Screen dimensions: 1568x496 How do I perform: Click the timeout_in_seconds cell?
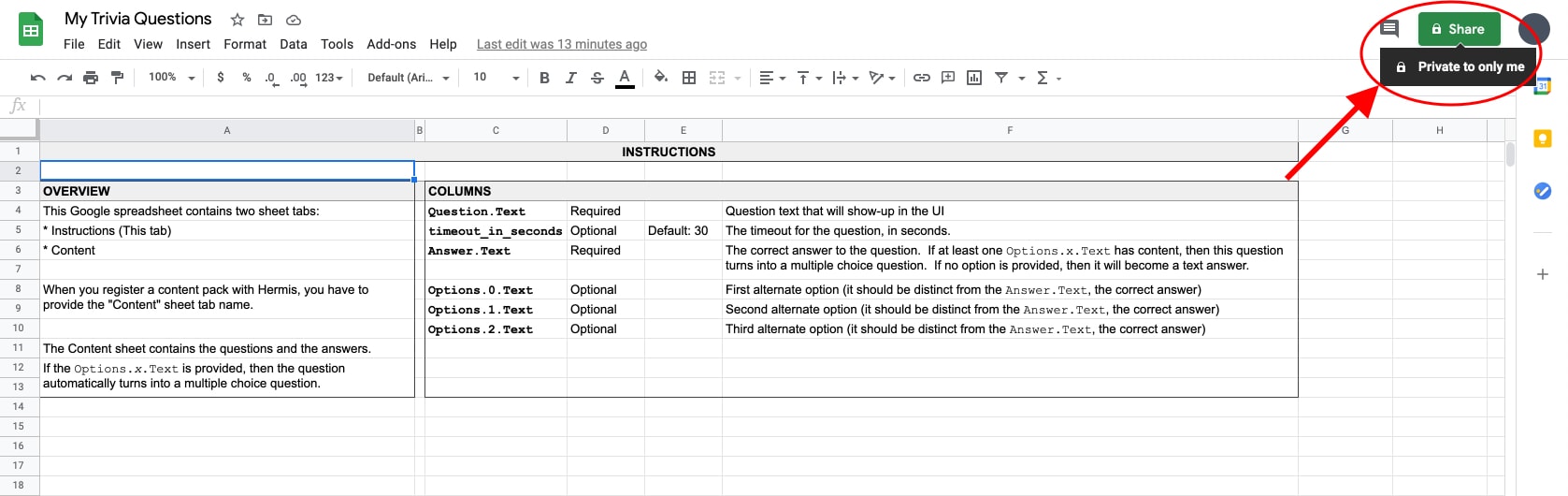(x=496, y=231)
